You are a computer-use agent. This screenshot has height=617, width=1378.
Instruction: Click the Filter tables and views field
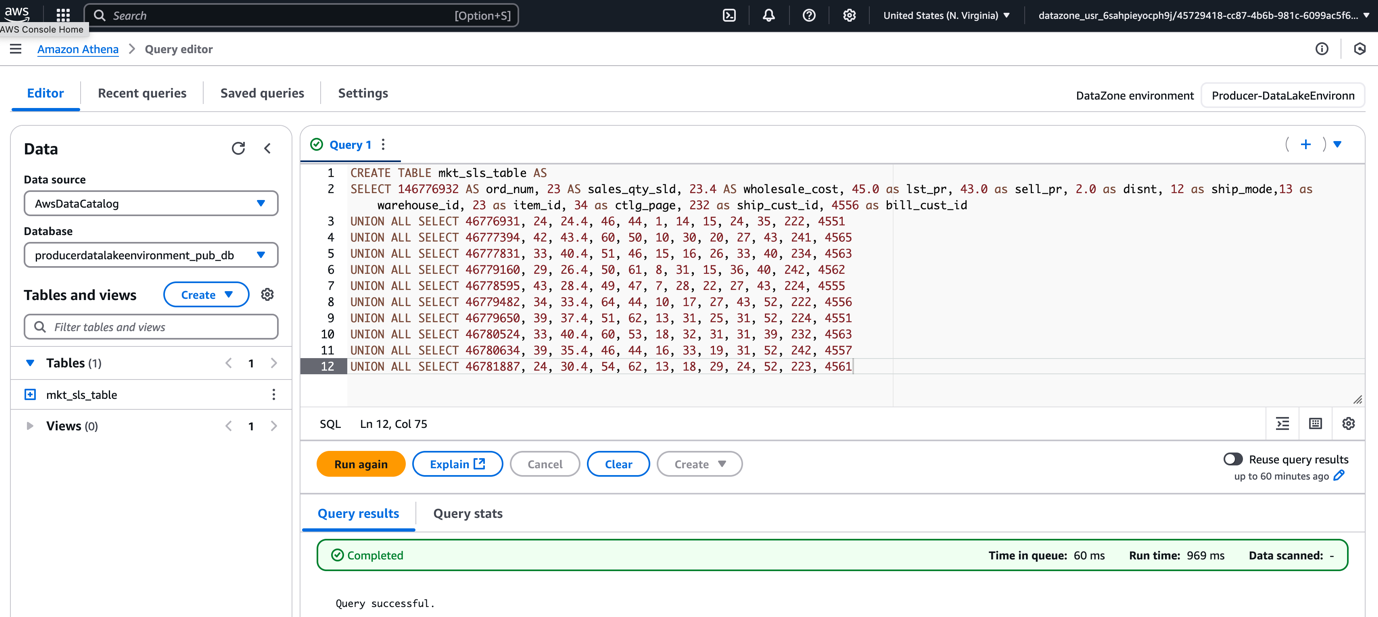click(x=150, y=327)
